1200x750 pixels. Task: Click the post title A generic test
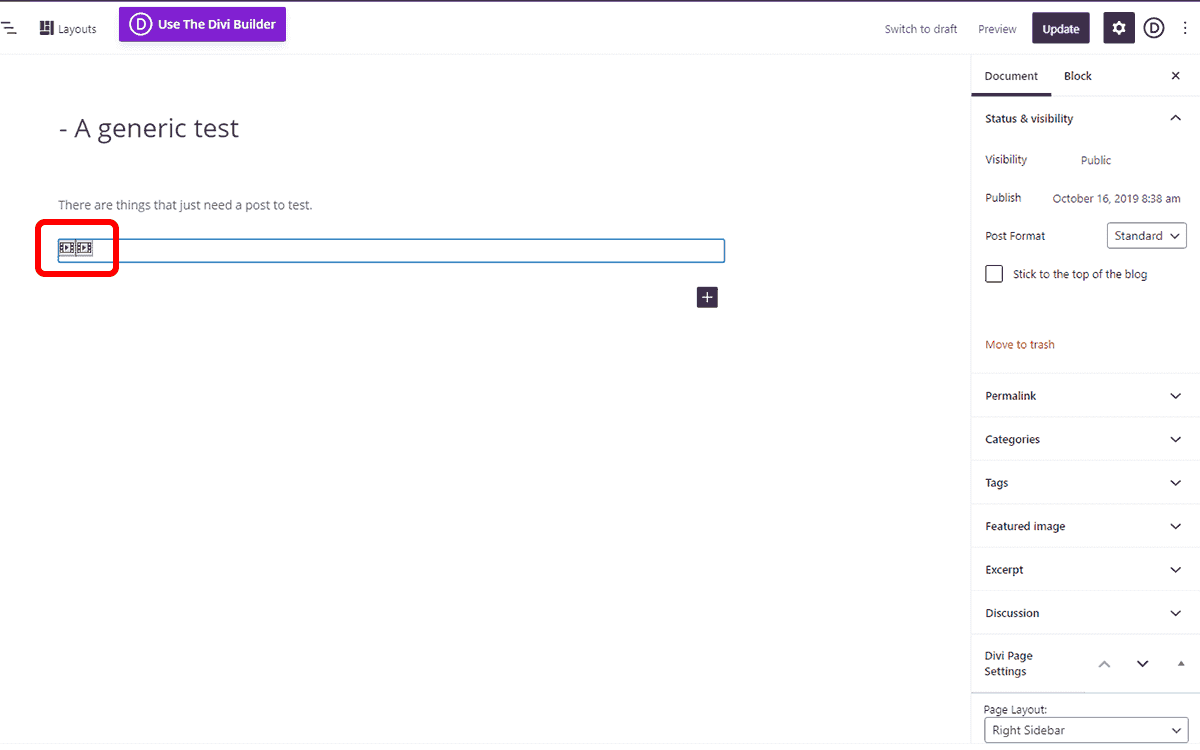coord(149,128)
